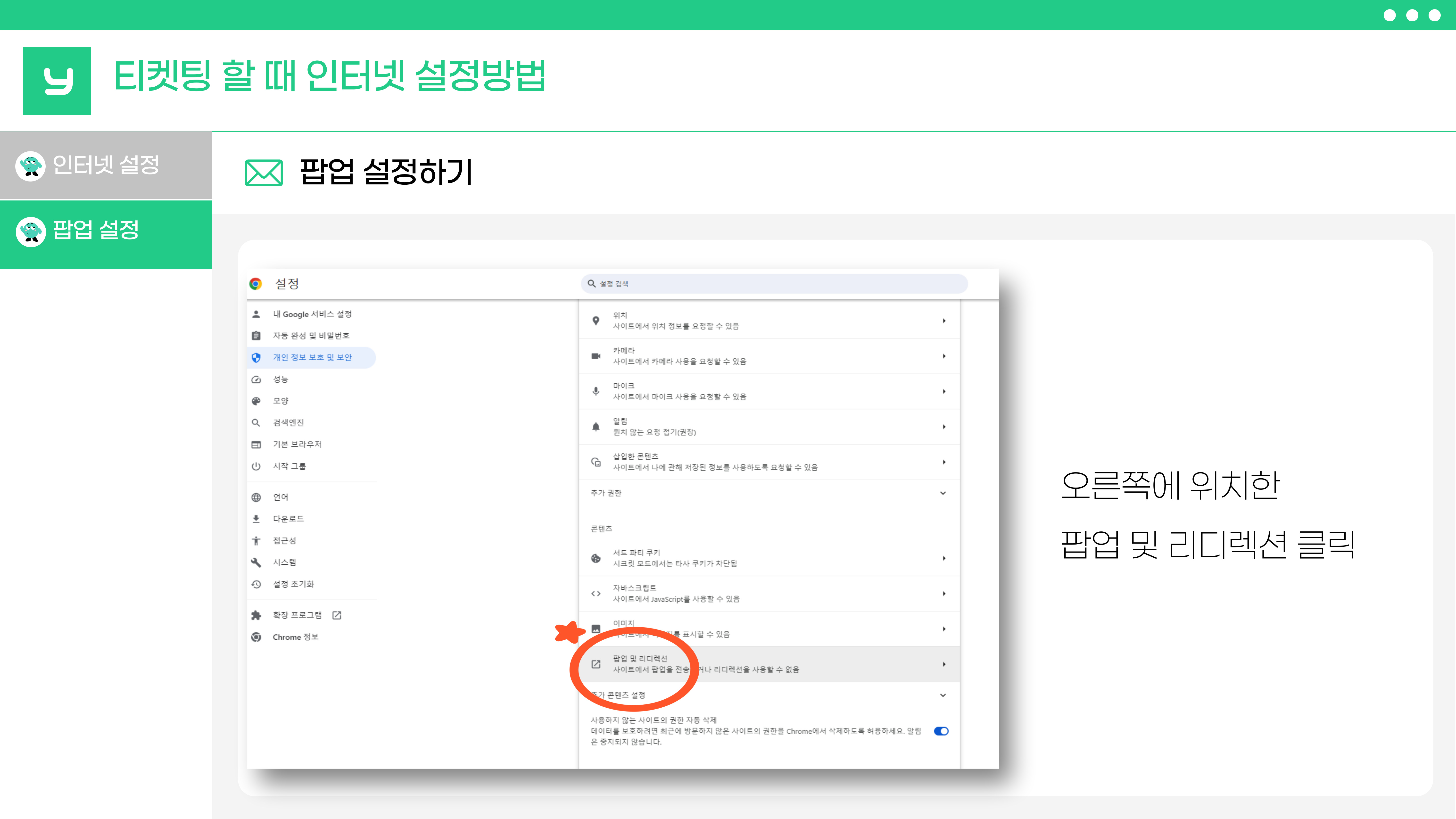This screenshot has width=1456, height=819.
Task: Click the green logo in the slide header
Action: pyautogui.click(x=57, y=81)
